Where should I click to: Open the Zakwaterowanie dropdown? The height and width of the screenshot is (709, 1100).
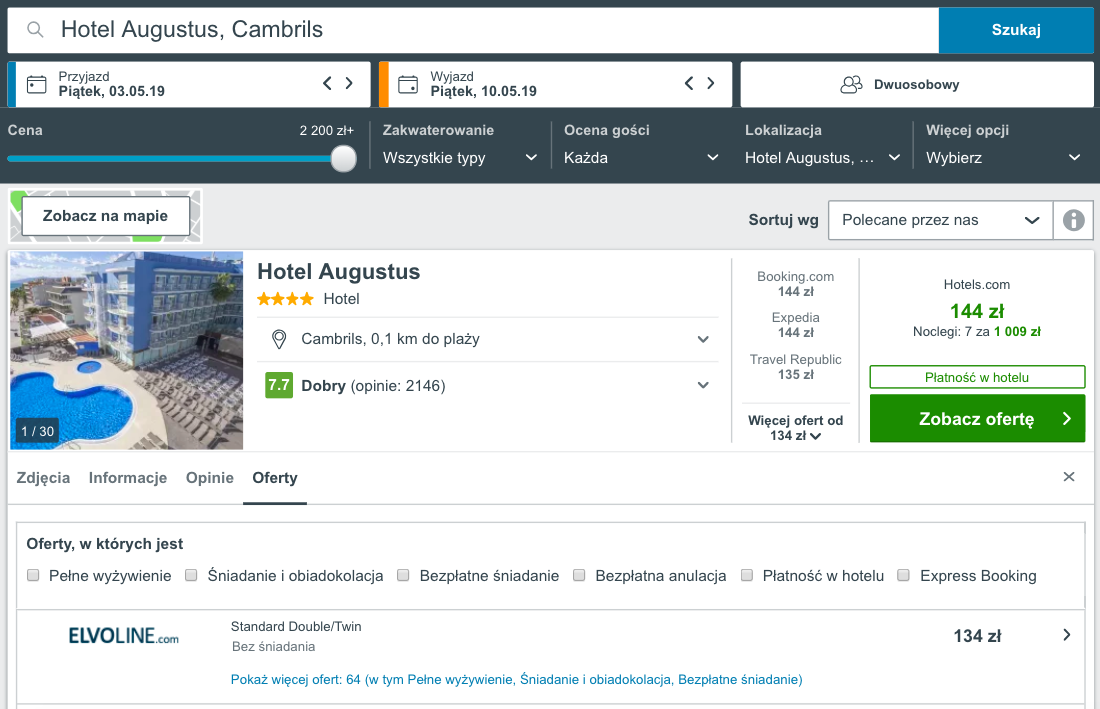(460, 158)
